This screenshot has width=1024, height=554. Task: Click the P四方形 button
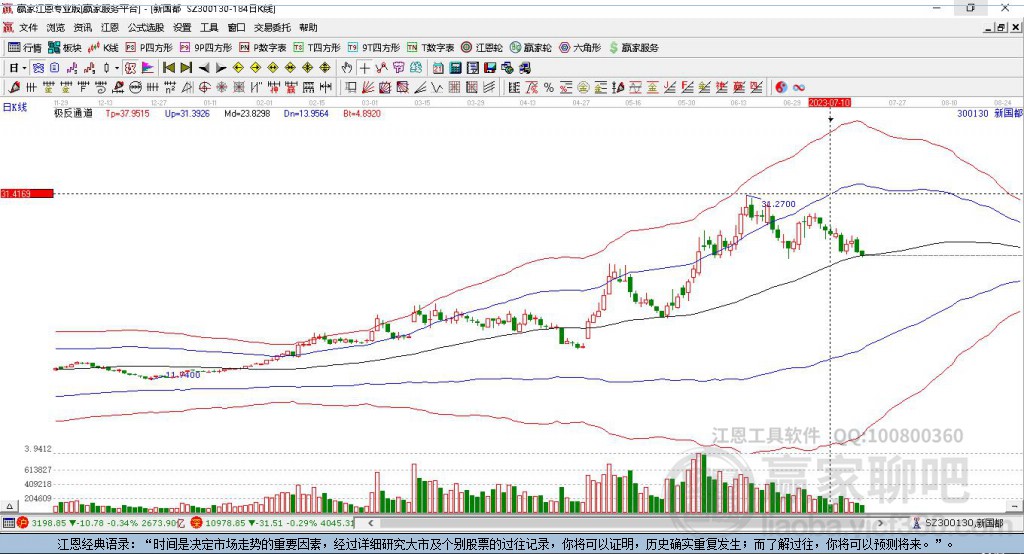coord(149,47)
